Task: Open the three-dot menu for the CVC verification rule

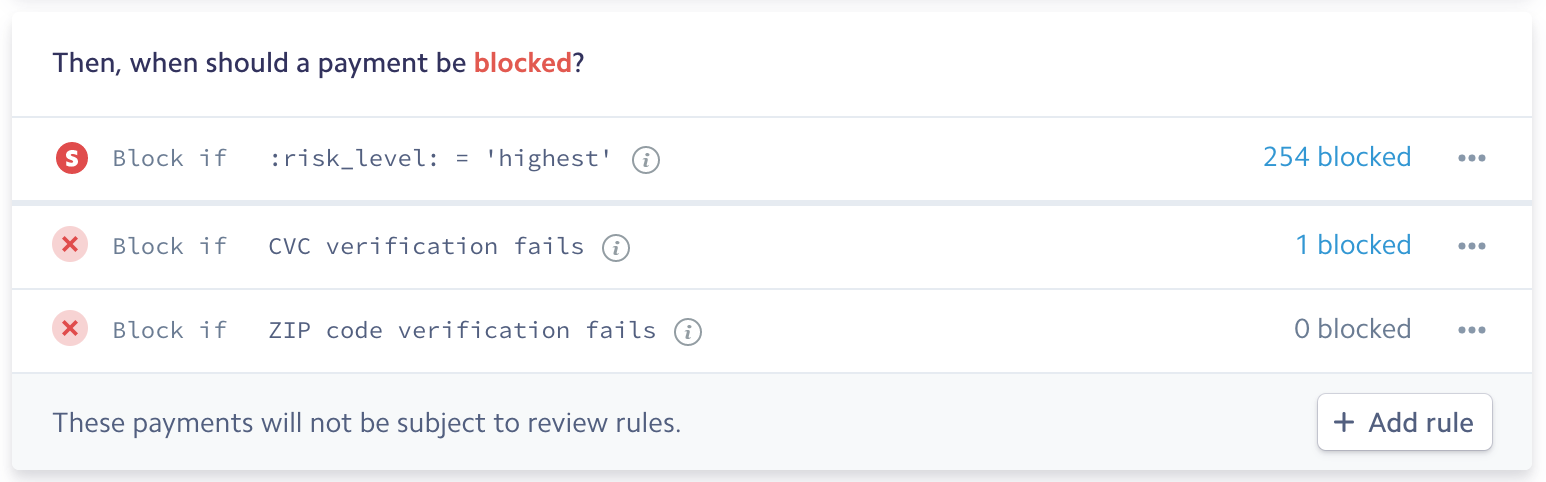Action: tap(1472, 246)
